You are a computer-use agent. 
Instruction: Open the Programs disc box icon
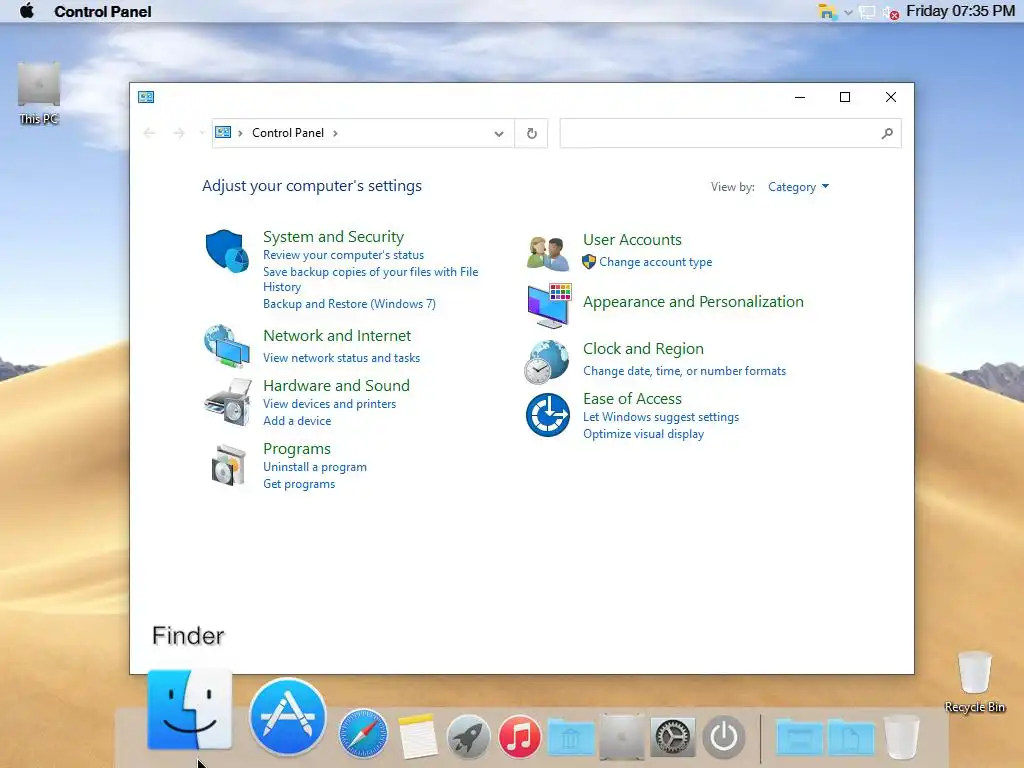[229, 466]
